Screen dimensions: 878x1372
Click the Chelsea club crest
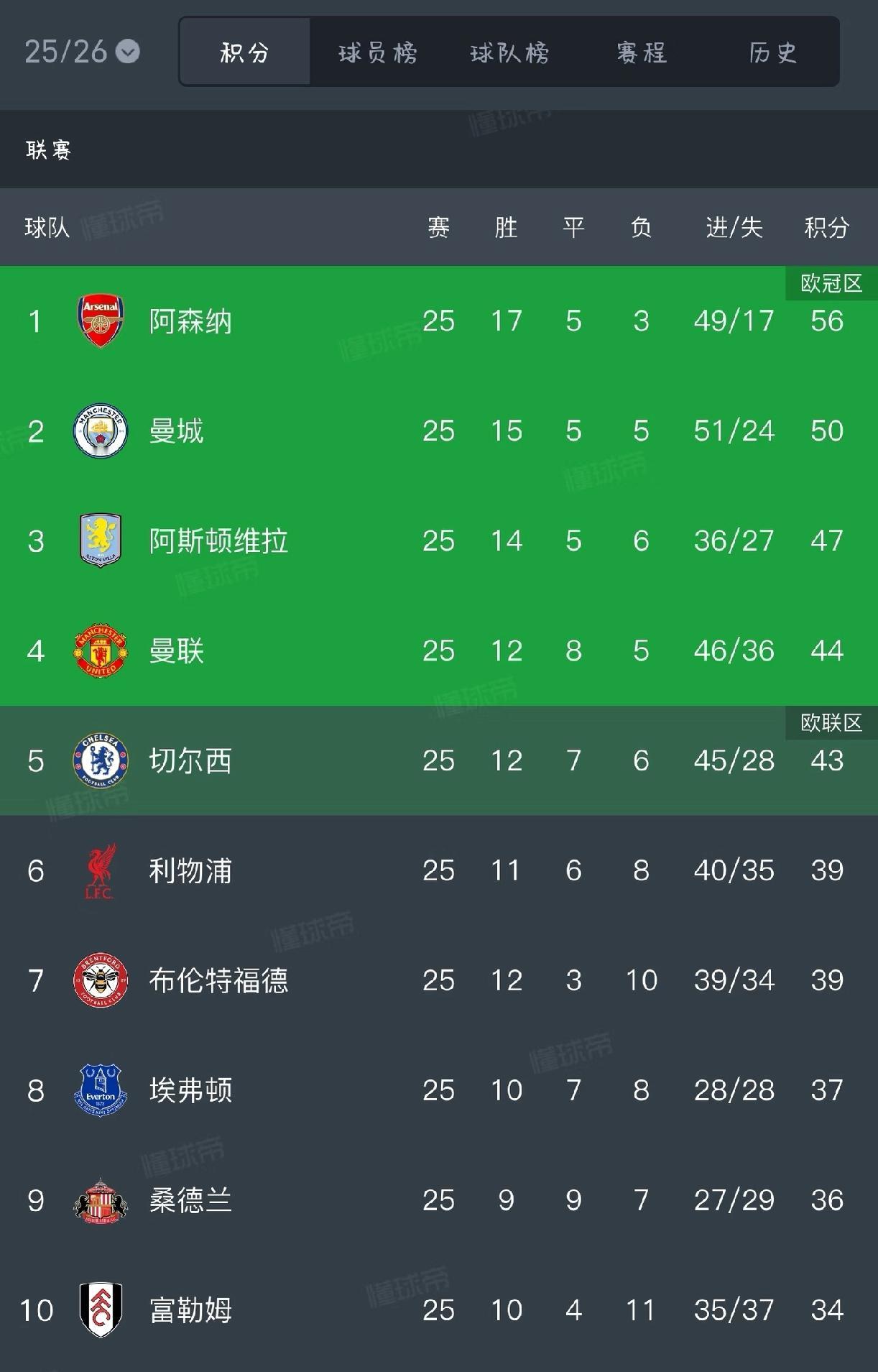click(101, 760)
